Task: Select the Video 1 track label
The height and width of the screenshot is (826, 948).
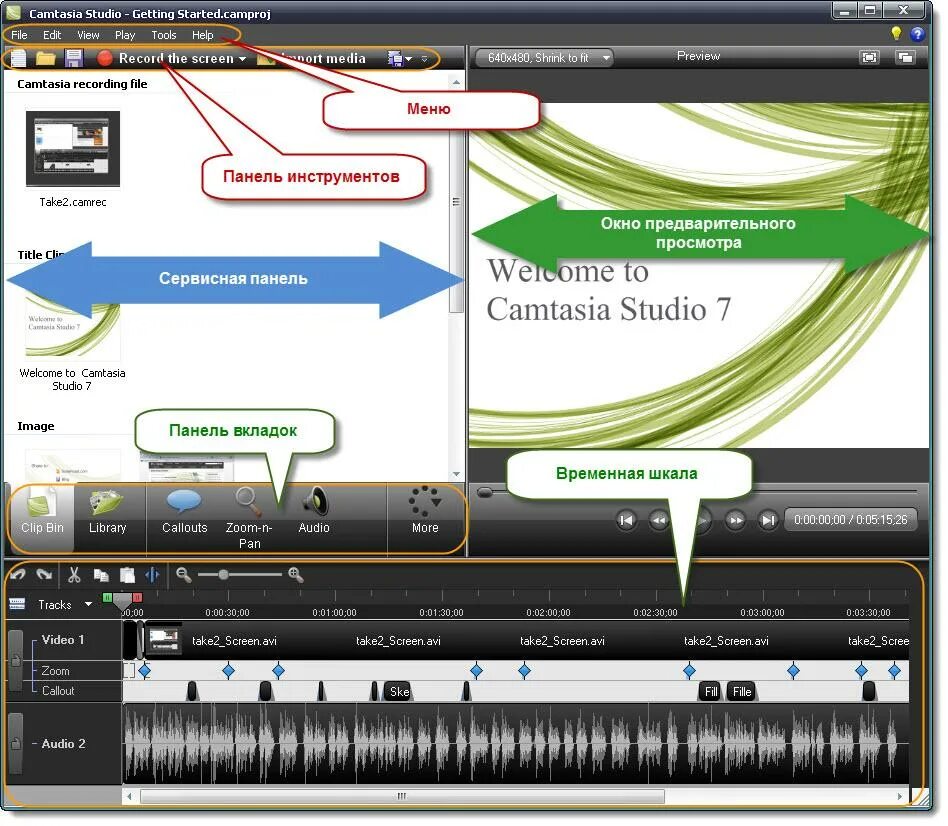Action: point(63,640)
